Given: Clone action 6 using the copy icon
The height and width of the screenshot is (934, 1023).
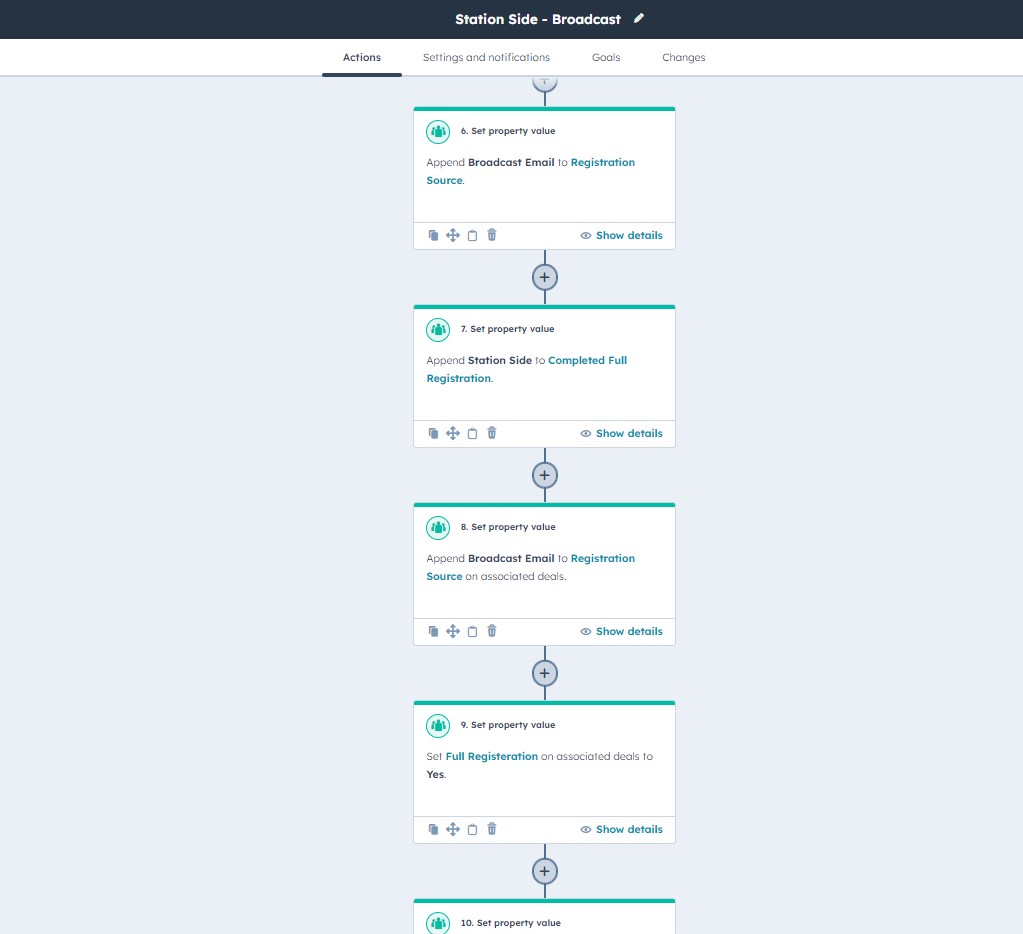Looking at the screenshot, I should pos(433,235).
